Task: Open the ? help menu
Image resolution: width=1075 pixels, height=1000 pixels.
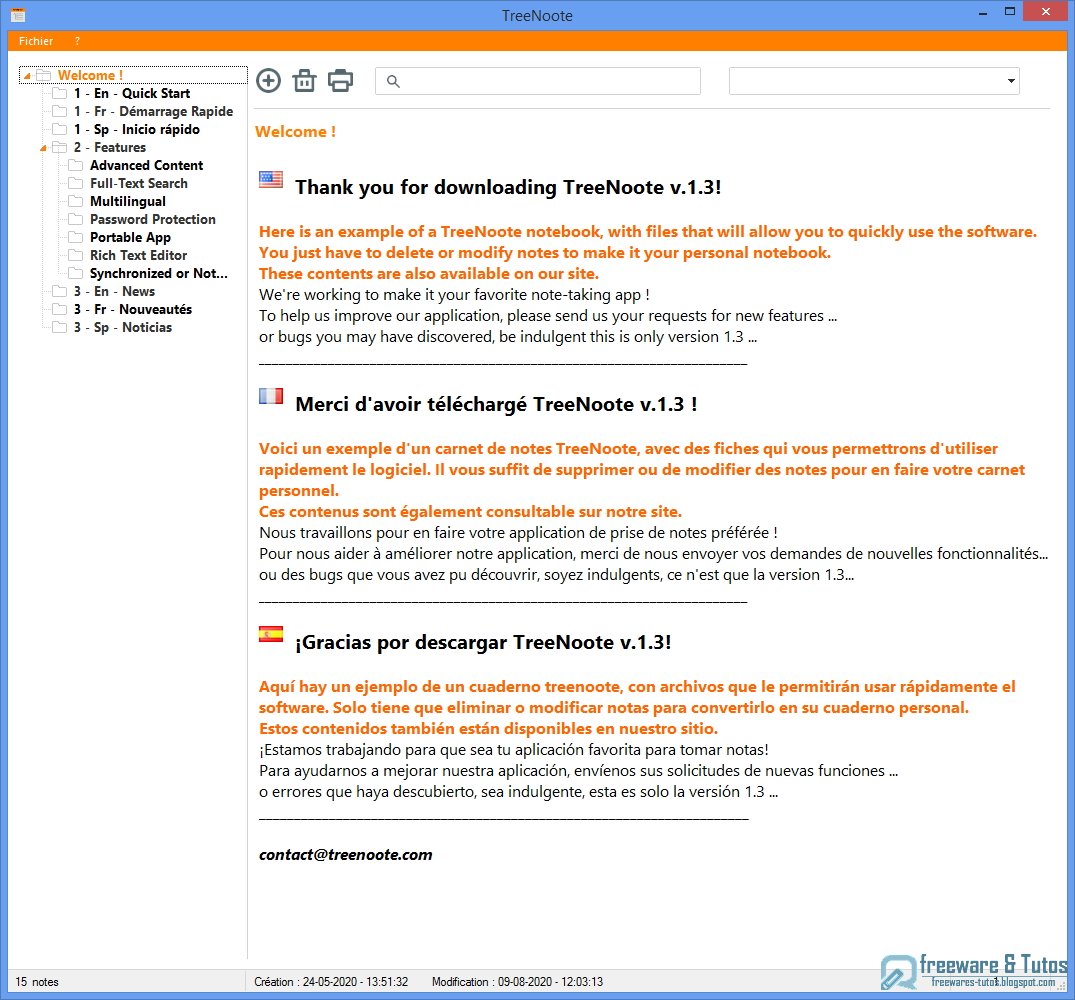Action: (x=77, y=41)
